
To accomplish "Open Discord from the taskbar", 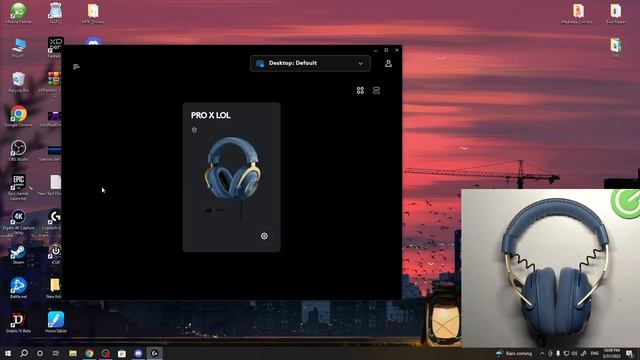I will pos(138,353).
